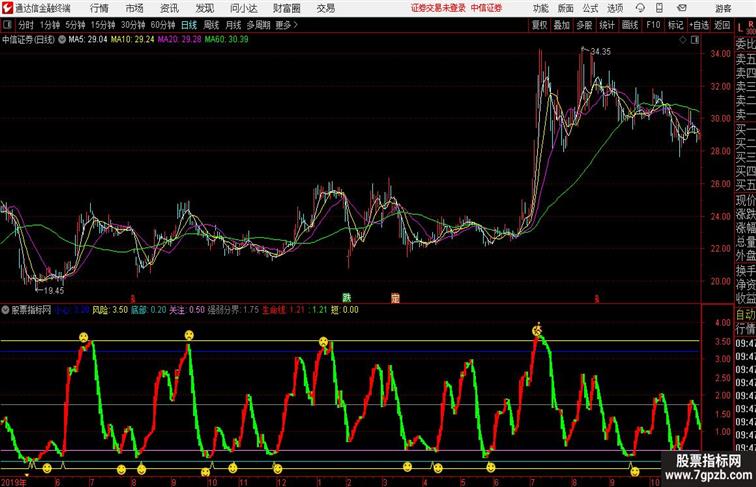756x487 pixels.
Task: Click the 34.35 high price label
Action: [600, 52]
